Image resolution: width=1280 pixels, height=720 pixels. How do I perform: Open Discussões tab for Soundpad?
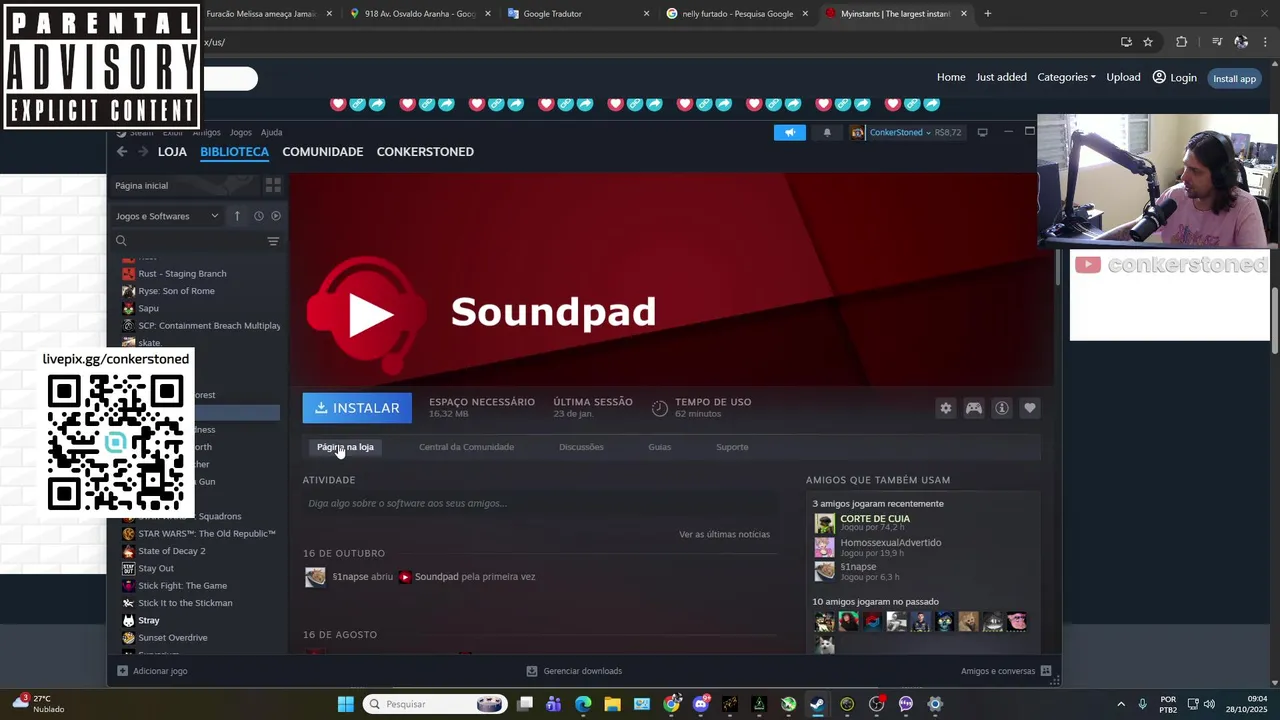click(x=581, y=447)
